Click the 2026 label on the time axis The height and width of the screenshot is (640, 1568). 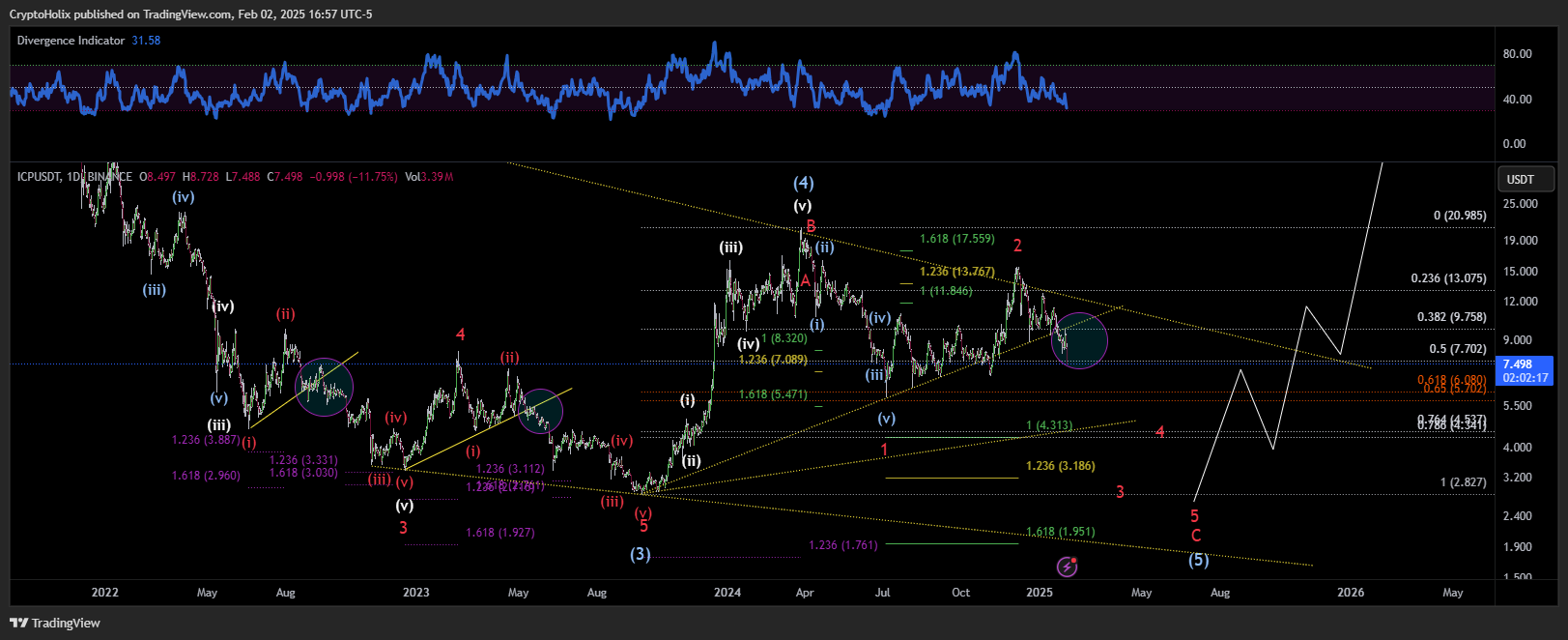coord(1351,593)
